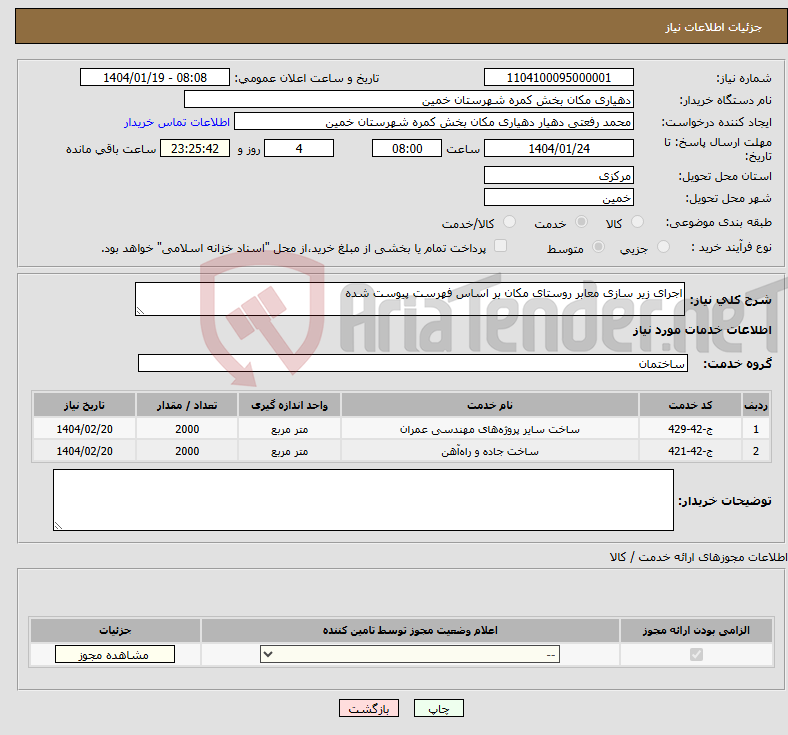Click the شماره نیاز field 1104100095000001
Viewport: 788px width, 735px height.
[x=558, y=77]
